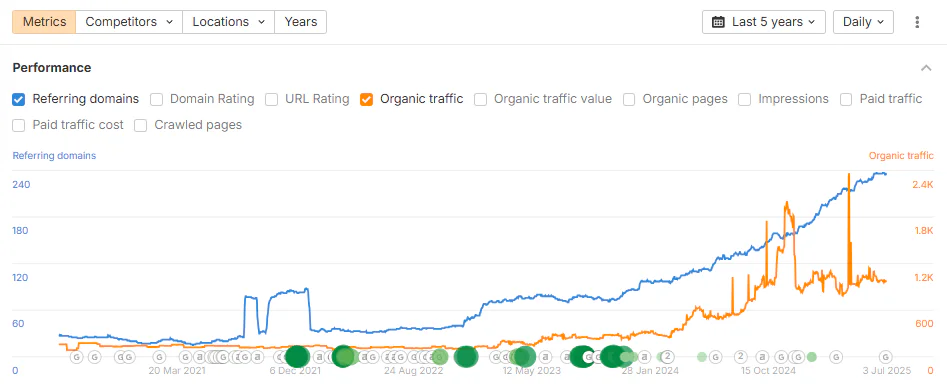This screenshot has height=387, width=947.
Task: Uncheck the Referring domains checkbox
Action: pos(19,99)
